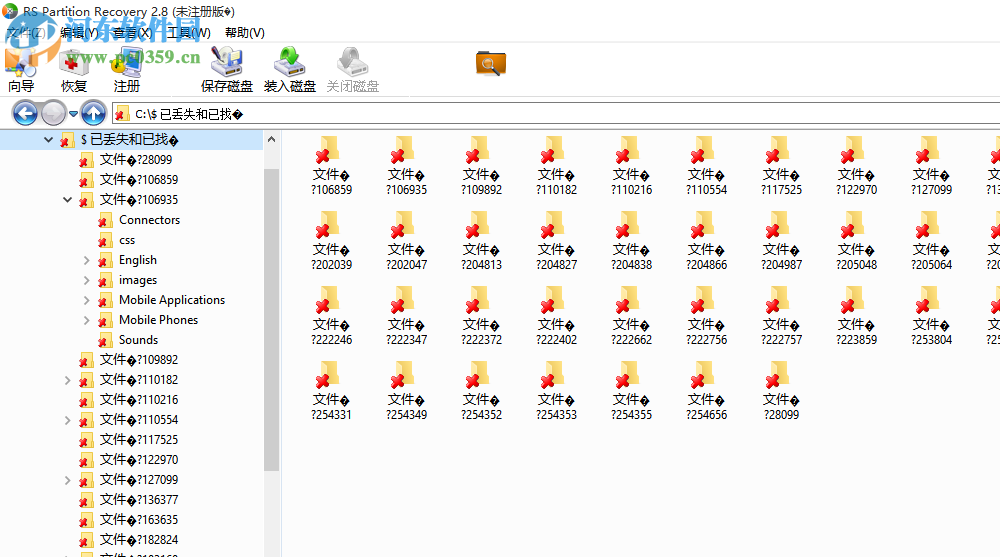This screenshot has width=1000, height=557.
Task: Open navigation history dropdown arrow
Action: pos(73,114)
